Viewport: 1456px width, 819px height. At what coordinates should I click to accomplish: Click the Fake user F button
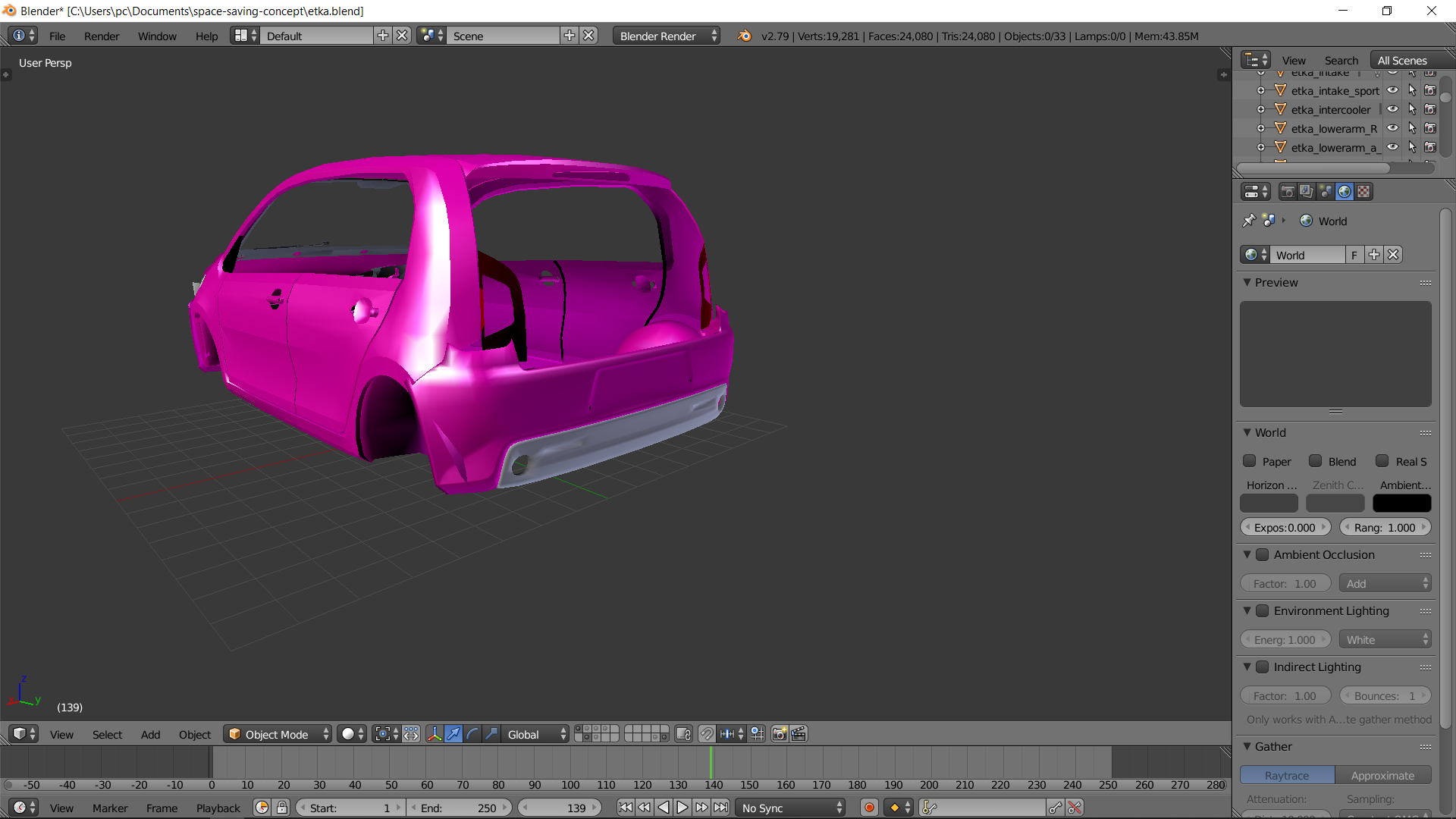(1354, 255)
